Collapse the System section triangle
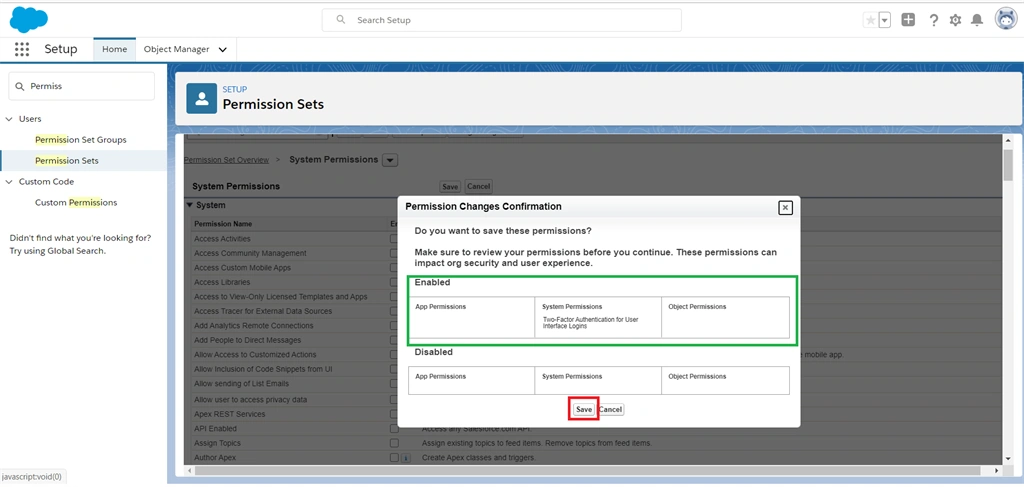This screenshot has width=1024, height=487. [x=190, y=205]
